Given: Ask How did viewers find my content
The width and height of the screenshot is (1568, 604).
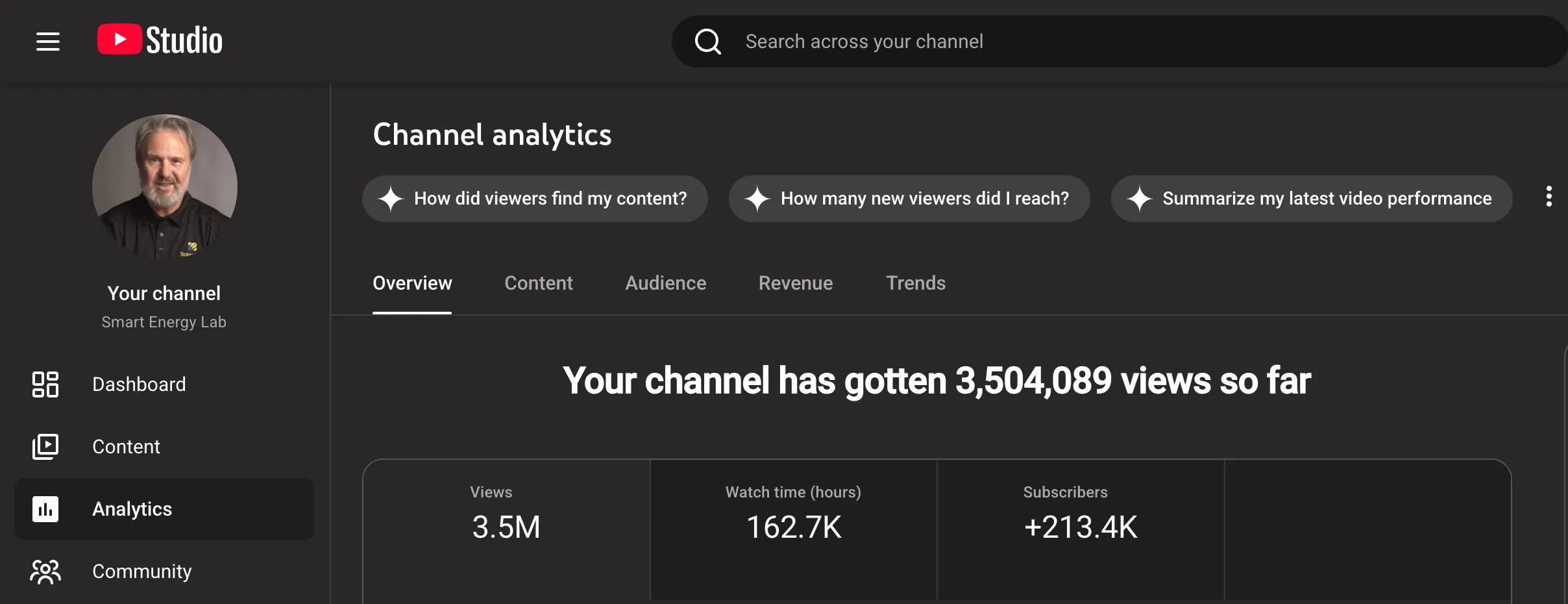Looking at the screenshot, I should point(535,199).
